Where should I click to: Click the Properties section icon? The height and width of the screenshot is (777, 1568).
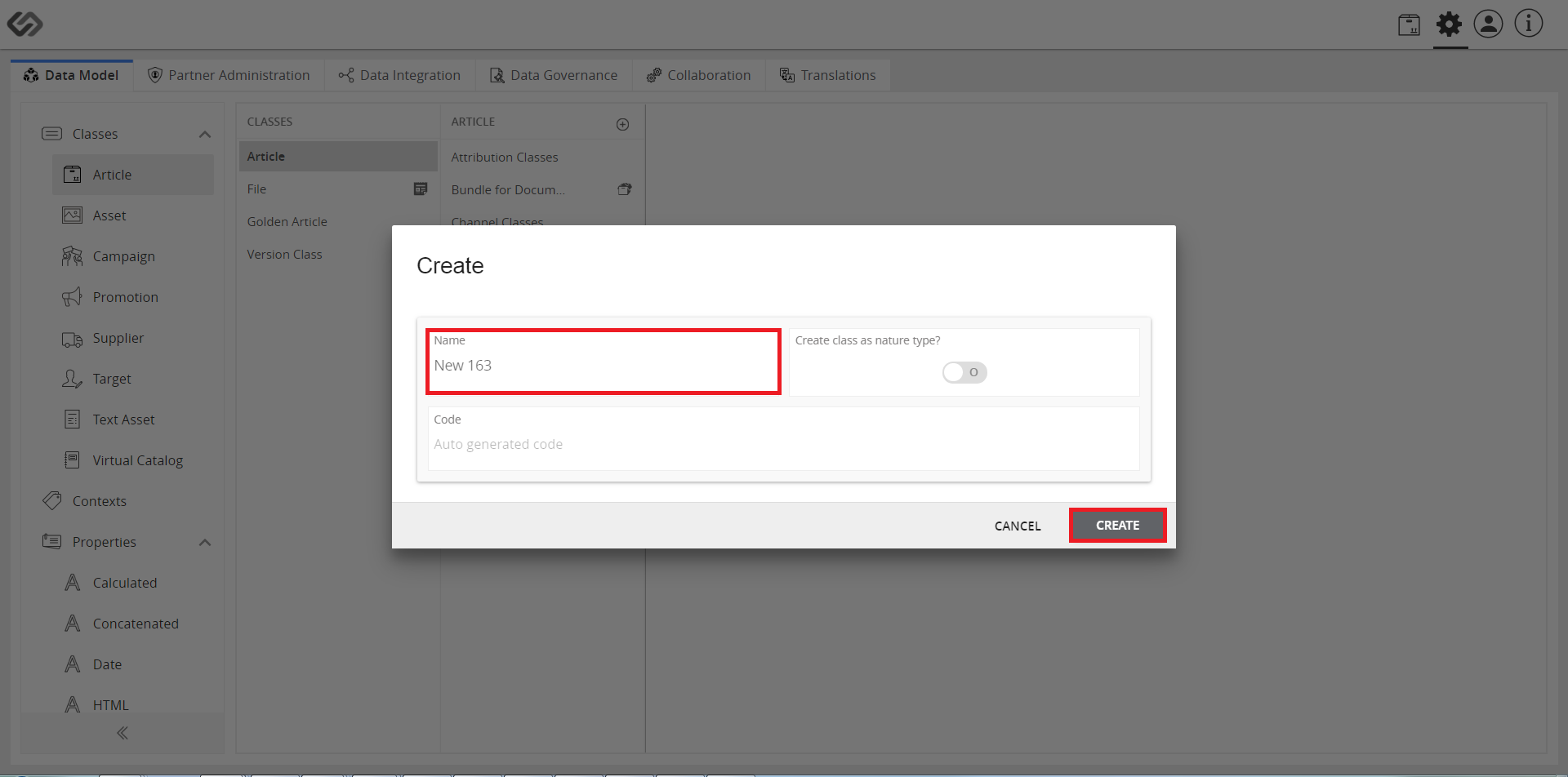tap(52, 541)
